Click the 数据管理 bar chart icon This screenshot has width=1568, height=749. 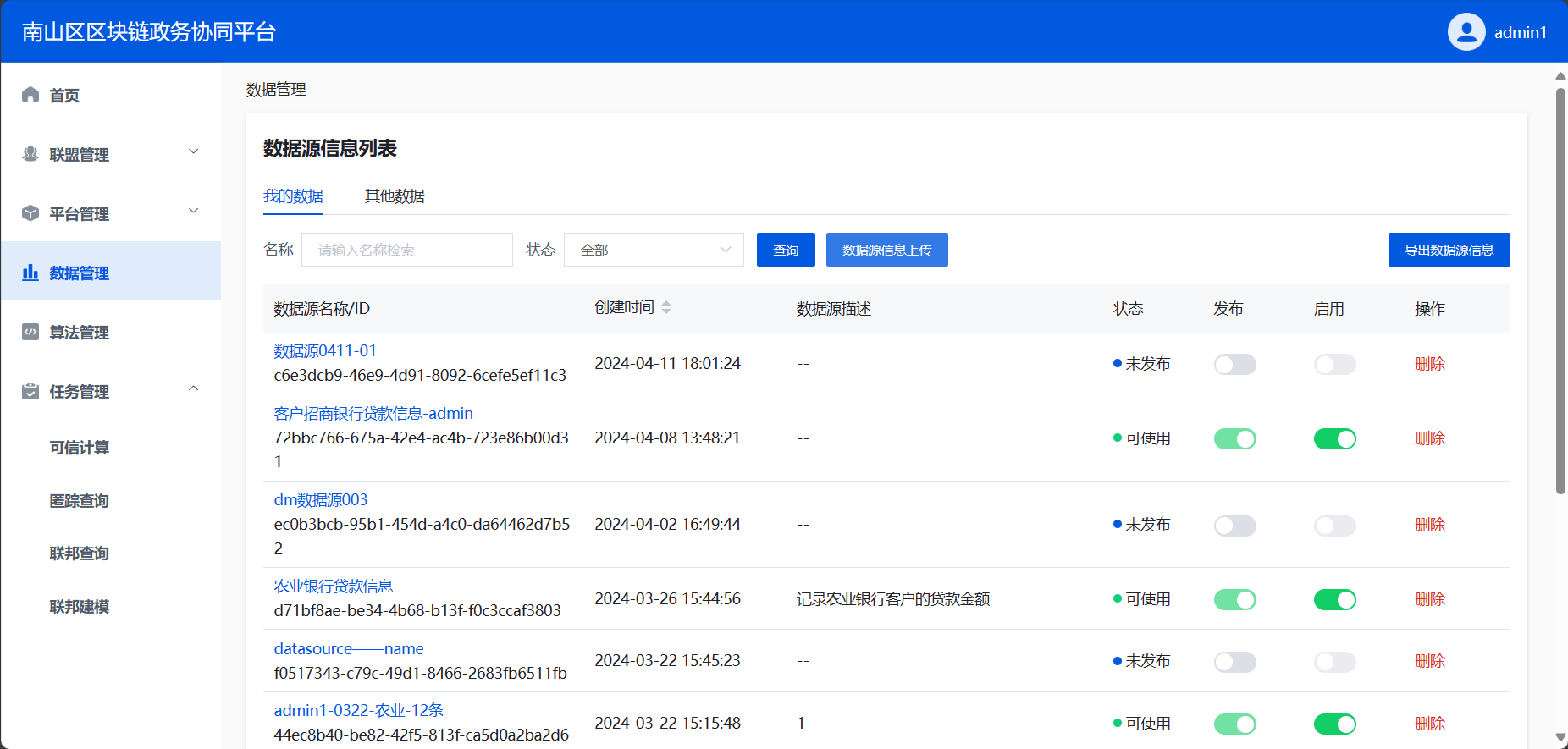point(30,272)
